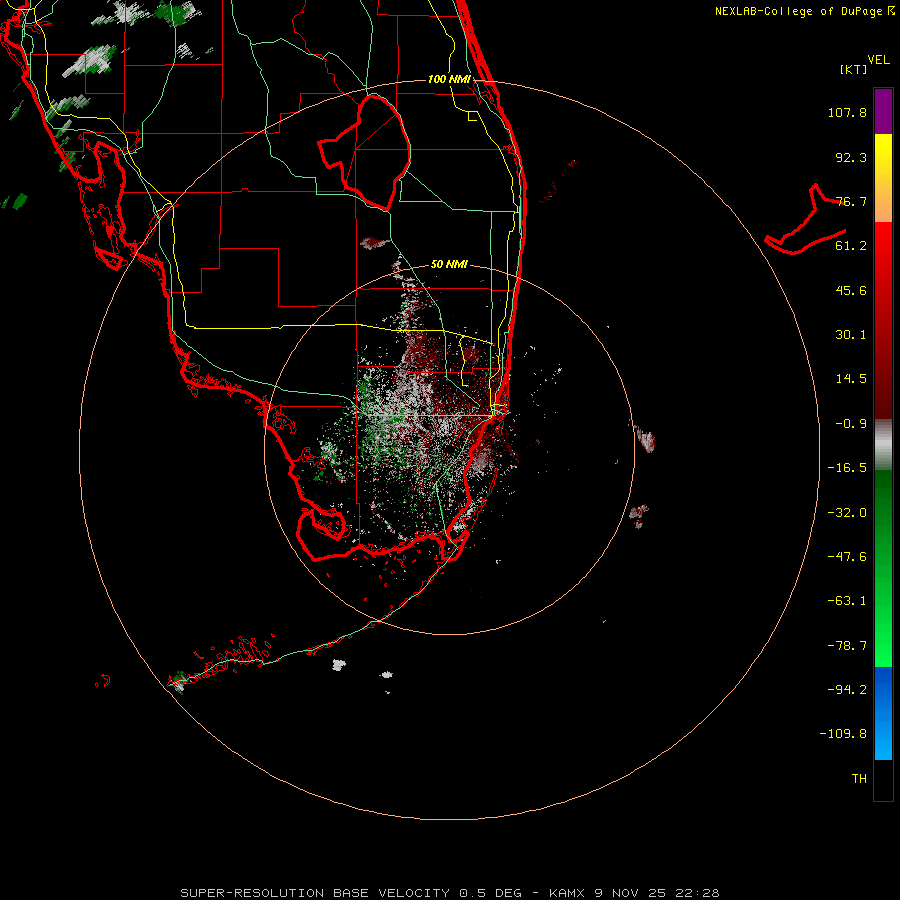Select the -78.7 scale value
Image resolution: width=900 pixels, height=900 pixels.
tap(847, 646)
